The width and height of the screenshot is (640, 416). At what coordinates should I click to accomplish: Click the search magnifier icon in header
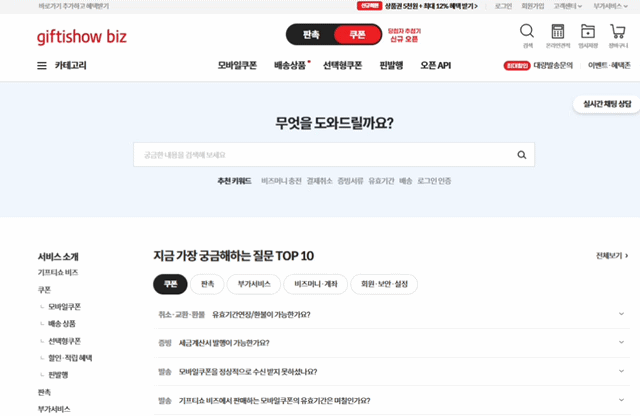pos(527,31)
